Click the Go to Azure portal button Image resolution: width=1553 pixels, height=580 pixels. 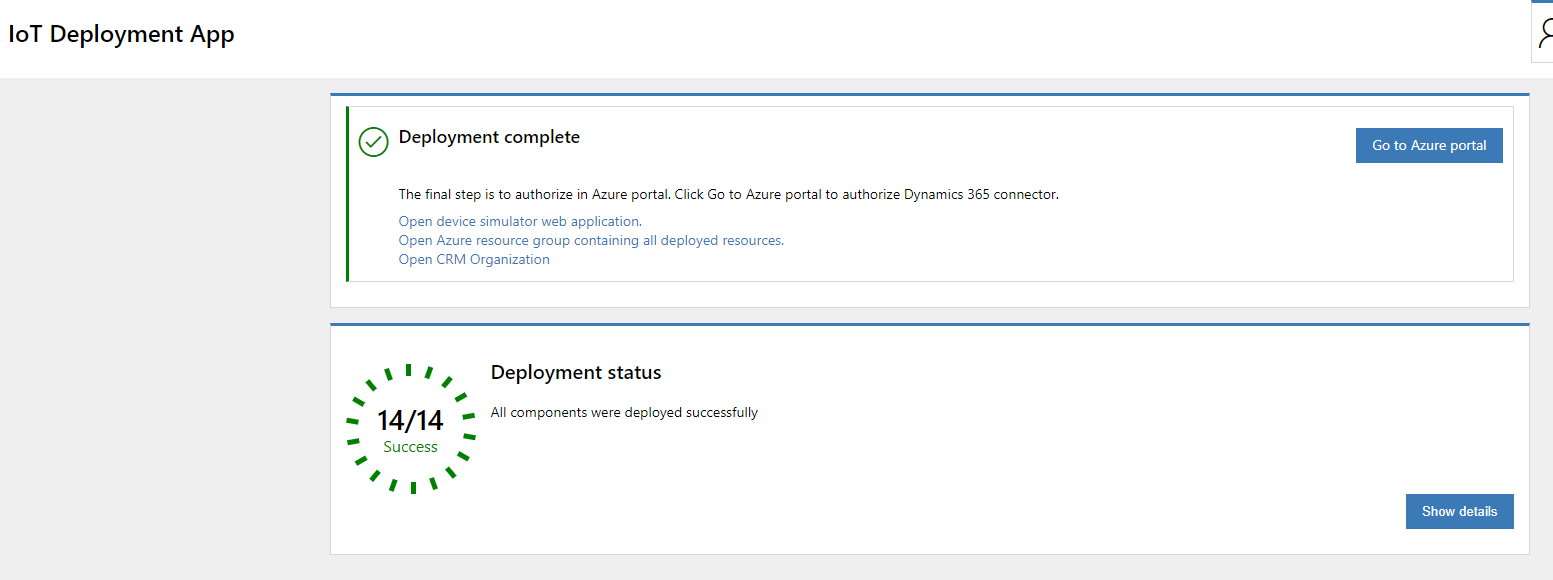point(1429,145)
